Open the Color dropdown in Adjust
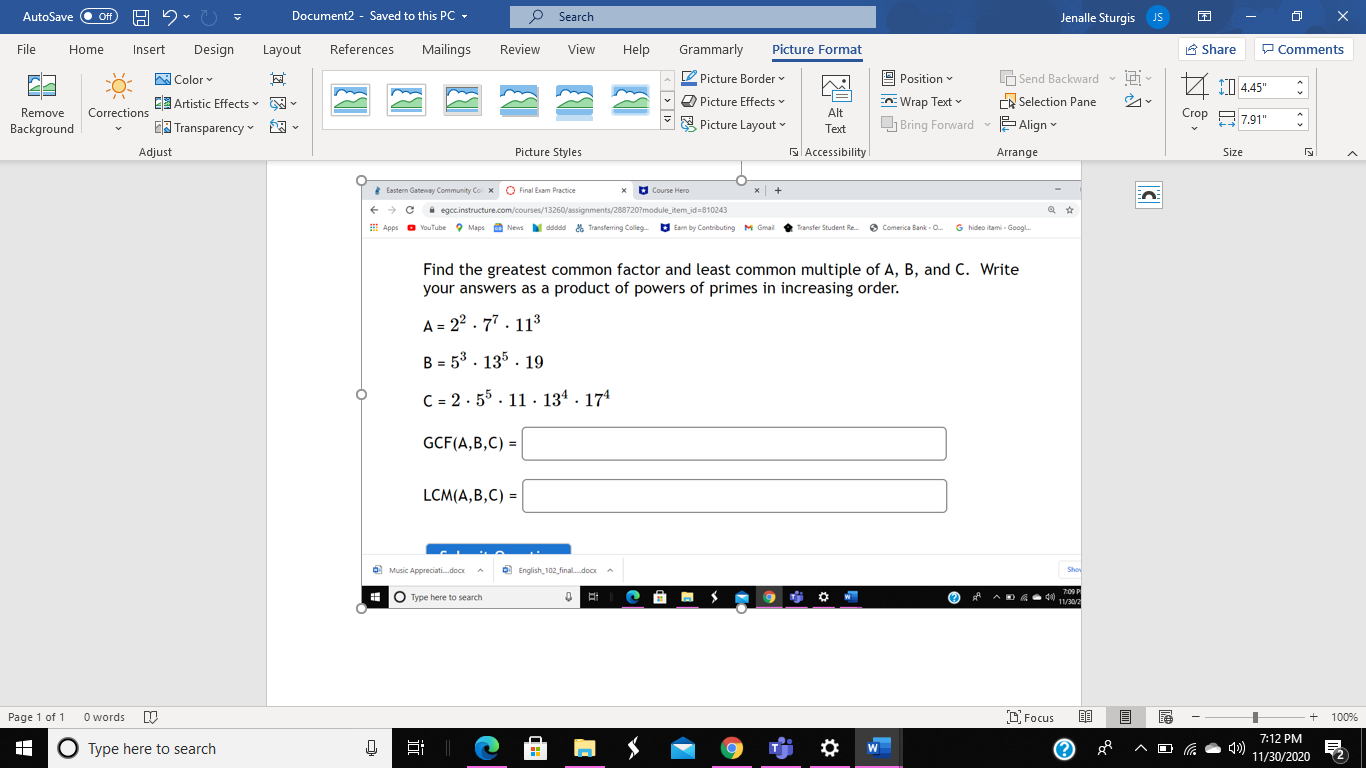Image resolution: width=1366 pixels, height=768 pixels. [184, 79]
